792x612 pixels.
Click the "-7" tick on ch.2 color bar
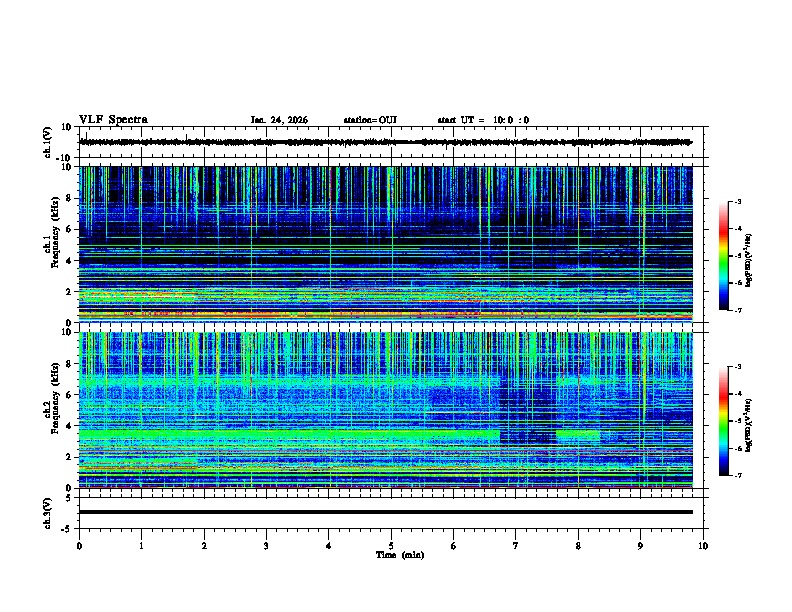tap(738, 475)
